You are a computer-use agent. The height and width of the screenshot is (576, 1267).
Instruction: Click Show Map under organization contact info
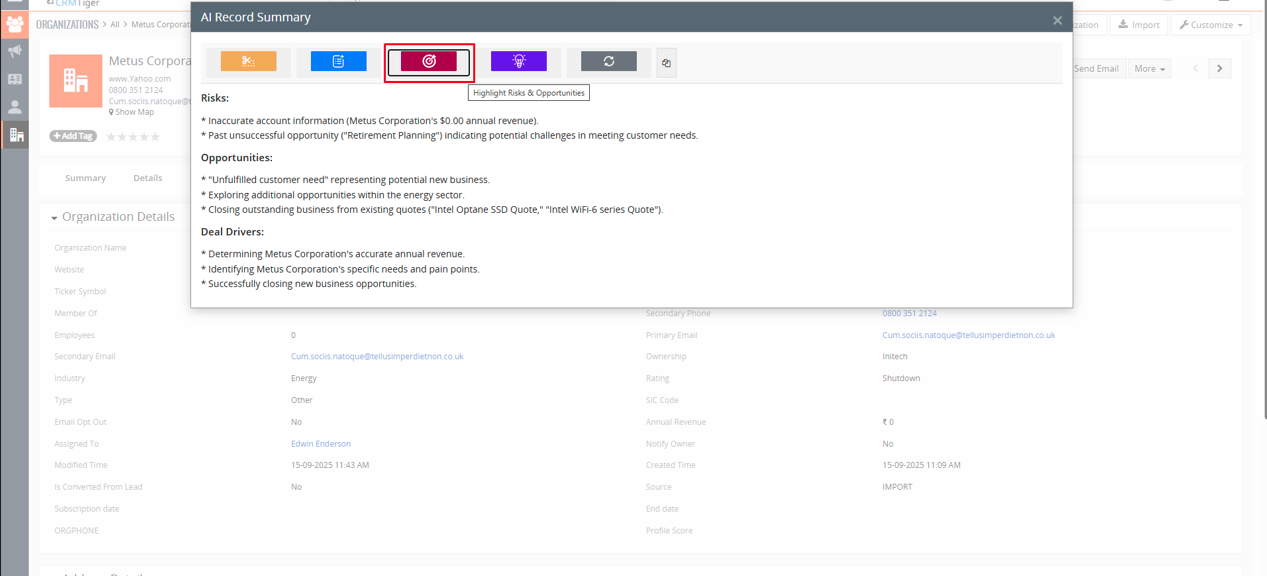132,112
